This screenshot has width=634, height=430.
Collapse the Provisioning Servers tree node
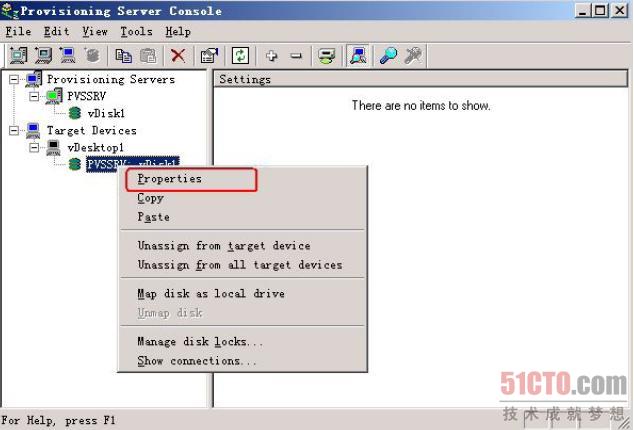point(14,79)
